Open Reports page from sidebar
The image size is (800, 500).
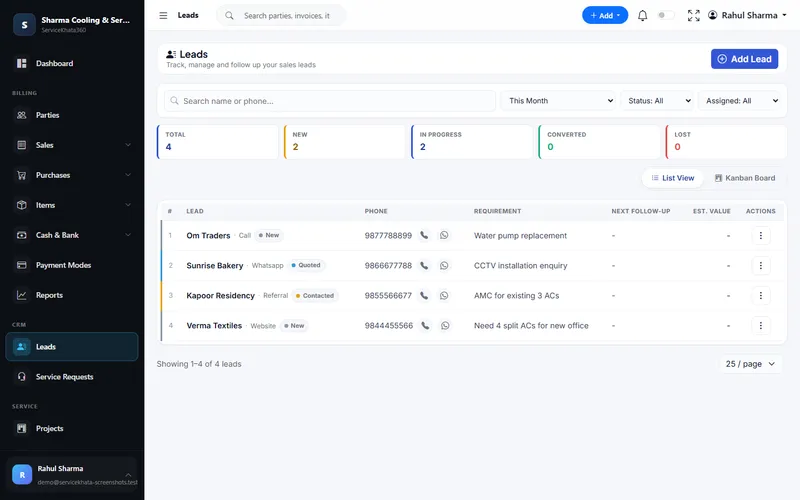(71, 295)
